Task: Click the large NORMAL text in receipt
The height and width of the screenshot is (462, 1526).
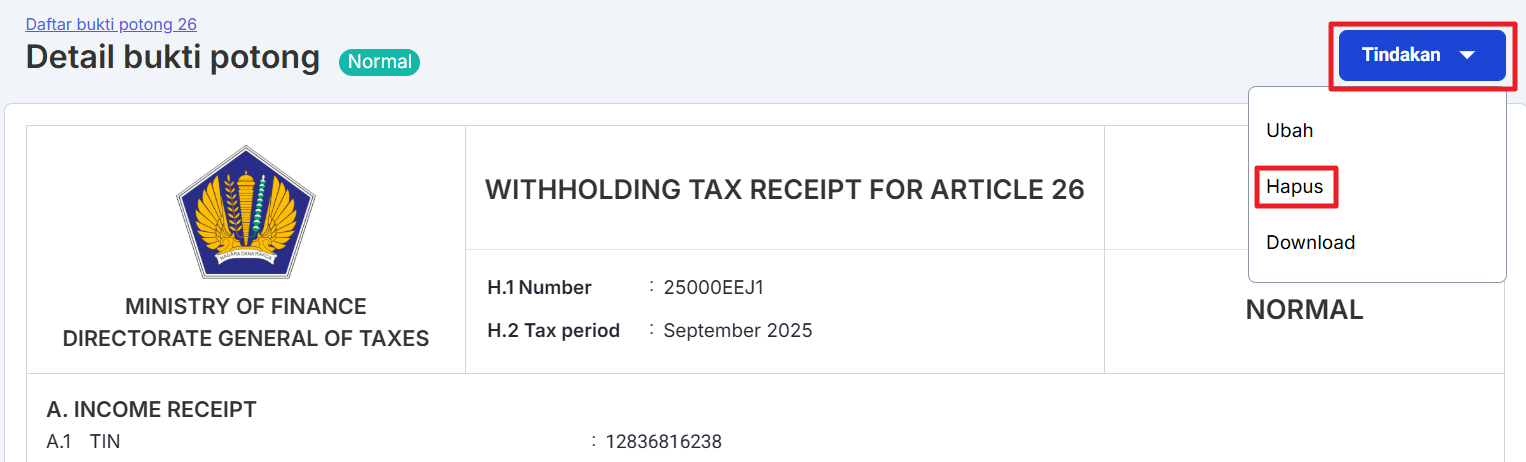Action: 1304,310
